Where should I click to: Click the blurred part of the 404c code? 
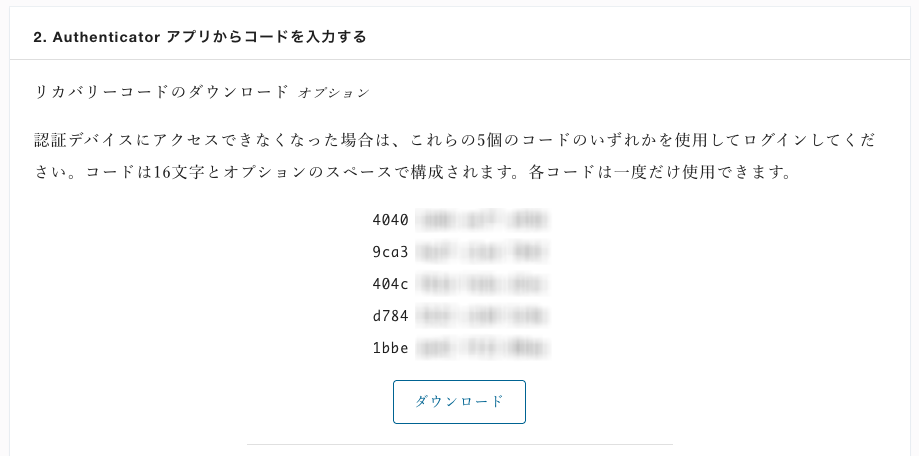pos(482,284)
